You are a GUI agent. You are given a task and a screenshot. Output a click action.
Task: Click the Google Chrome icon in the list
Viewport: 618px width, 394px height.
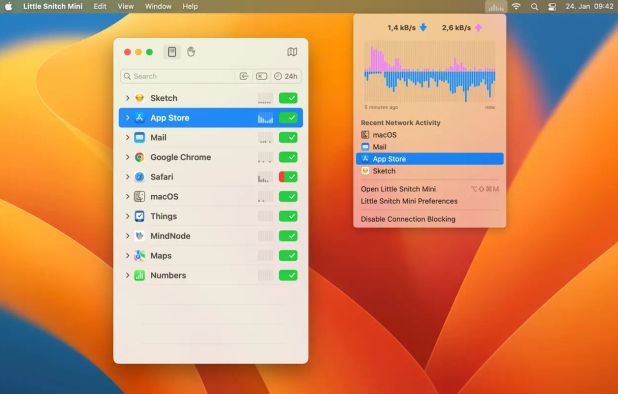pyautogui.click(x=140, y=157)
